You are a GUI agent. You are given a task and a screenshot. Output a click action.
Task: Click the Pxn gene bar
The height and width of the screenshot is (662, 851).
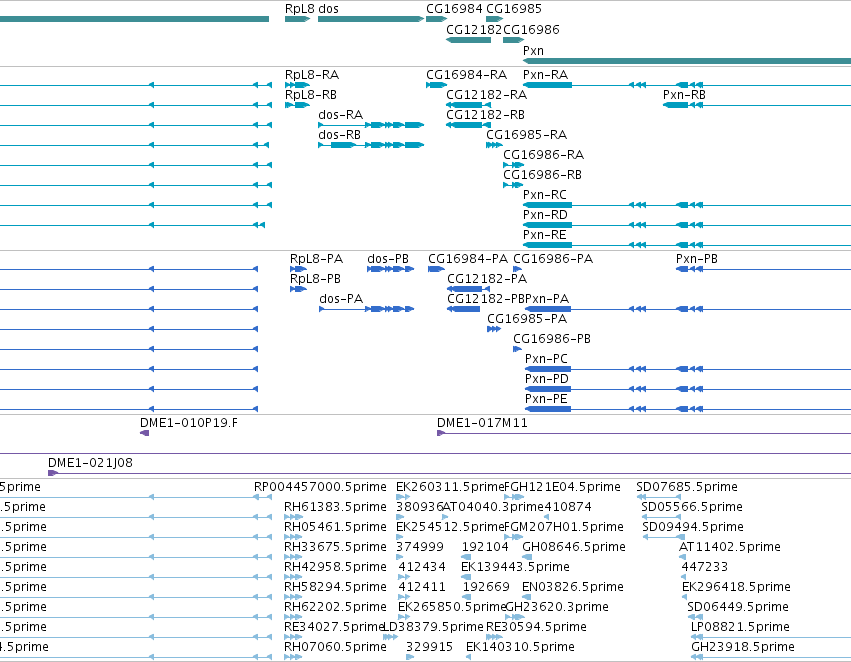[687, 61]
